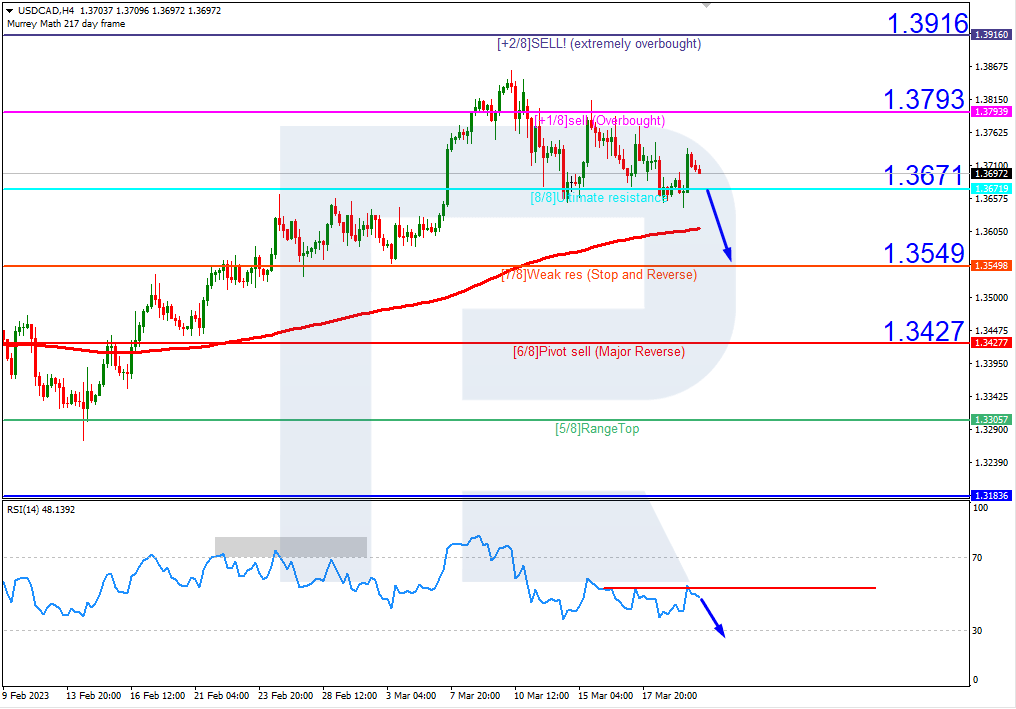Click the grey rectangle in RSI panel

point(291,547)
